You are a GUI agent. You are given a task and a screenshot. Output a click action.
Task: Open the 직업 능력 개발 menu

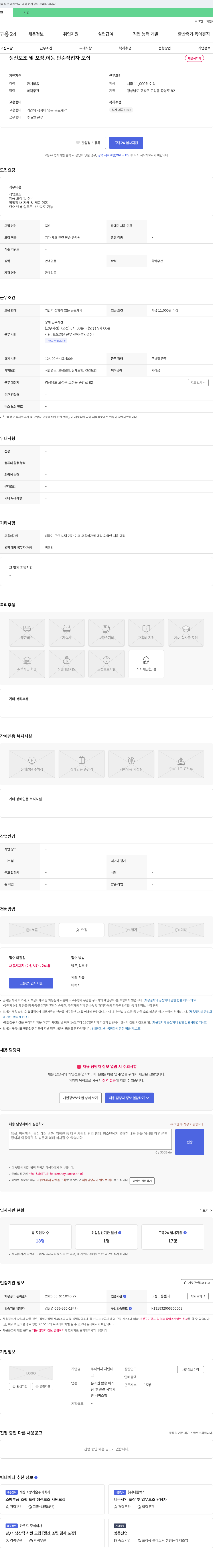click(x=146, y=34)
